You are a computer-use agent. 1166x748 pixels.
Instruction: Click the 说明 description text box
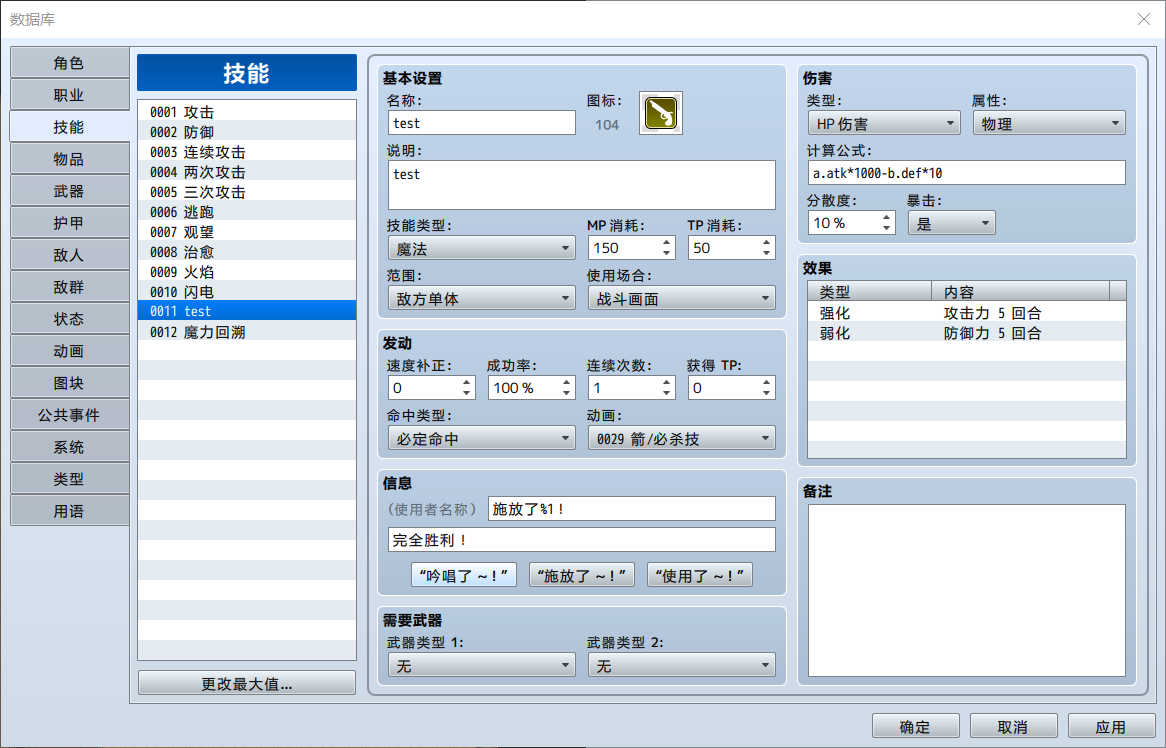pos(582,184)
